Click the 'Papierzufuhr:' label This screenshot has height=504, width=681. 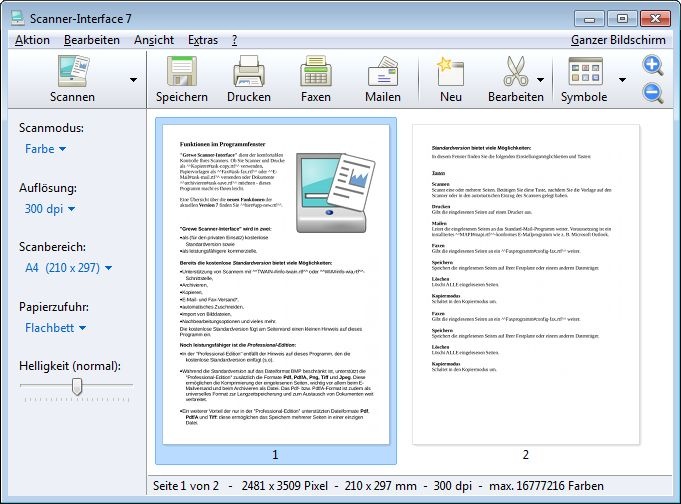[x=54, y=307]
